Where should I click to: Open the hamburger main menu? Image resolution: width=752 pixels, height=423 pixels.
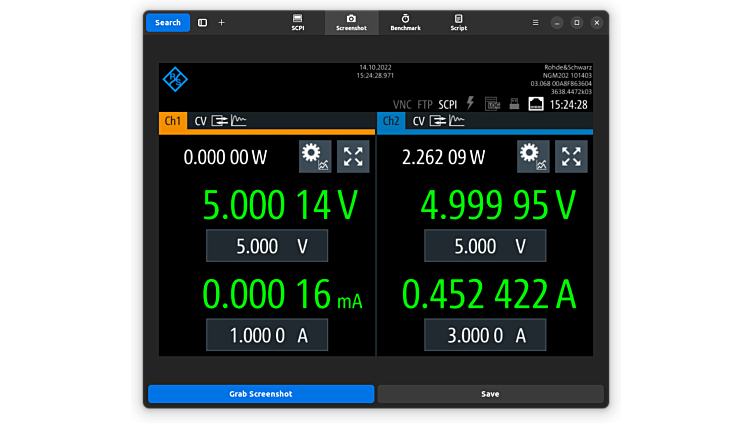tap(535, 22)
